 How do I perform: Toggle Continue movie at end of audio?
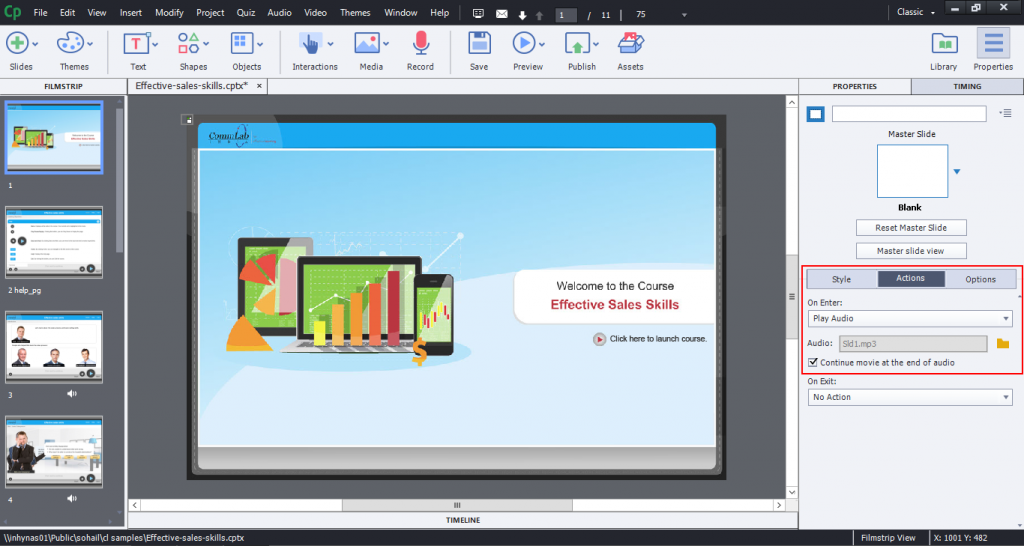pos(813,362)
